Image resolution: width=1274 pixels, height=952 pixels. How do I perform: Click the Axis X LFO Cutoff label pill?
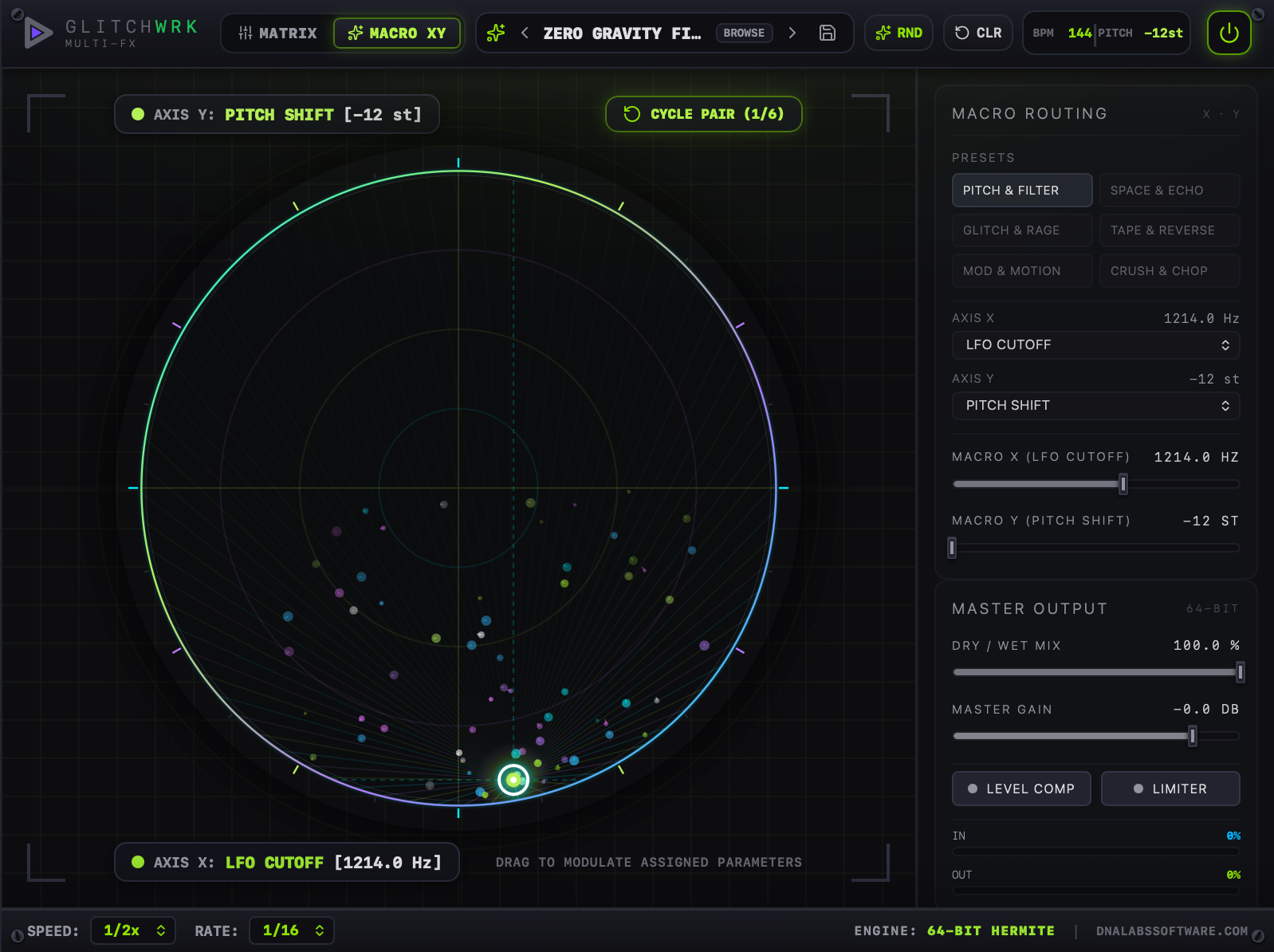pyautogui.click(x=287, y=862)
